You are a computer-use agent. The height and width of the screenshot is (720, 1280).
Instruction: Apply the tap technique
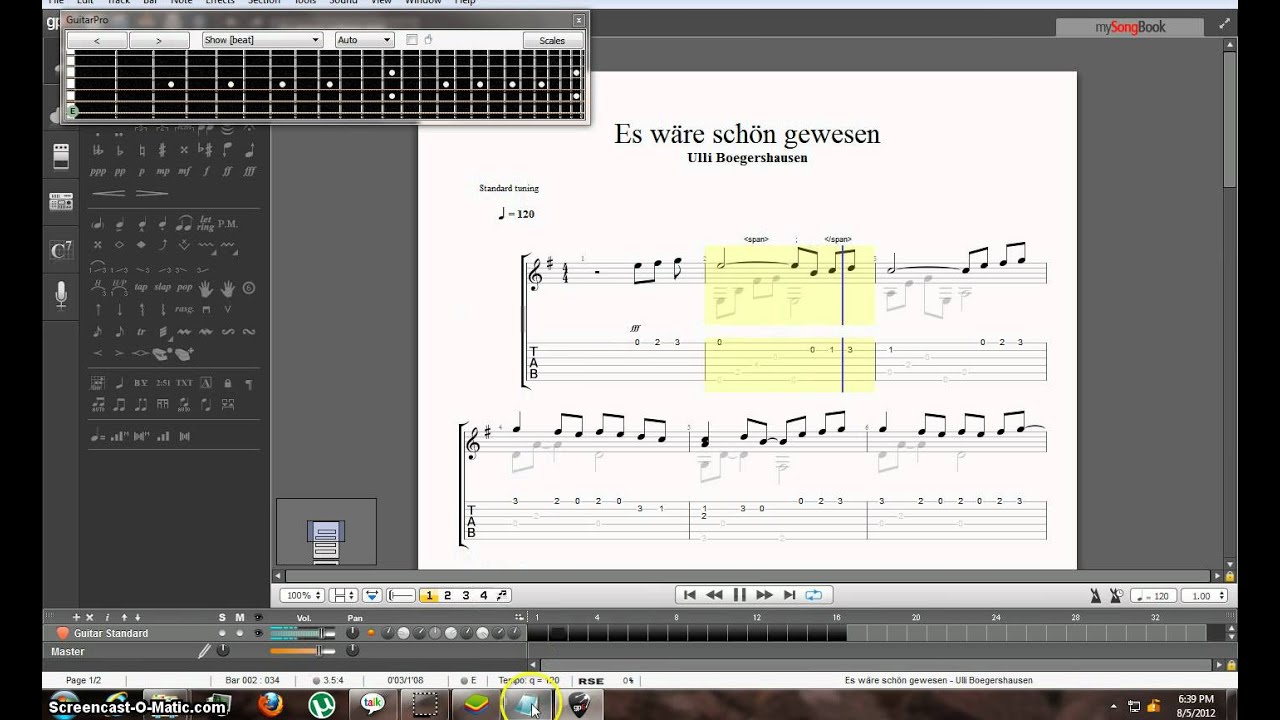[x=141, y=286]
